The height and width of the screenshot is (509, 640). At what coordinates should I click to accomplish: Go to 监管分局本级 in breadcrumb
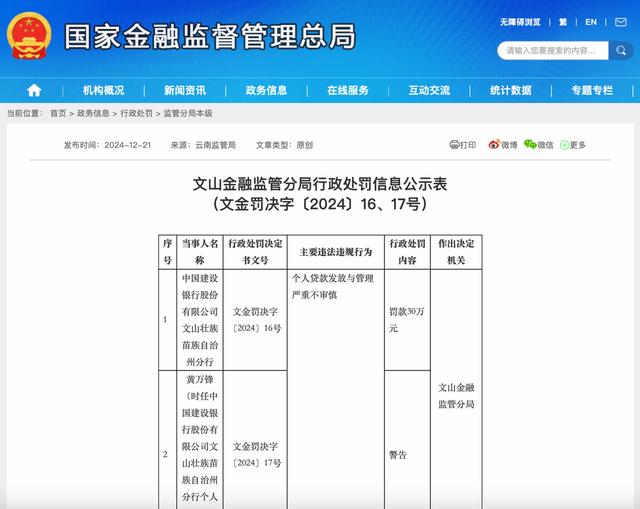188,113
